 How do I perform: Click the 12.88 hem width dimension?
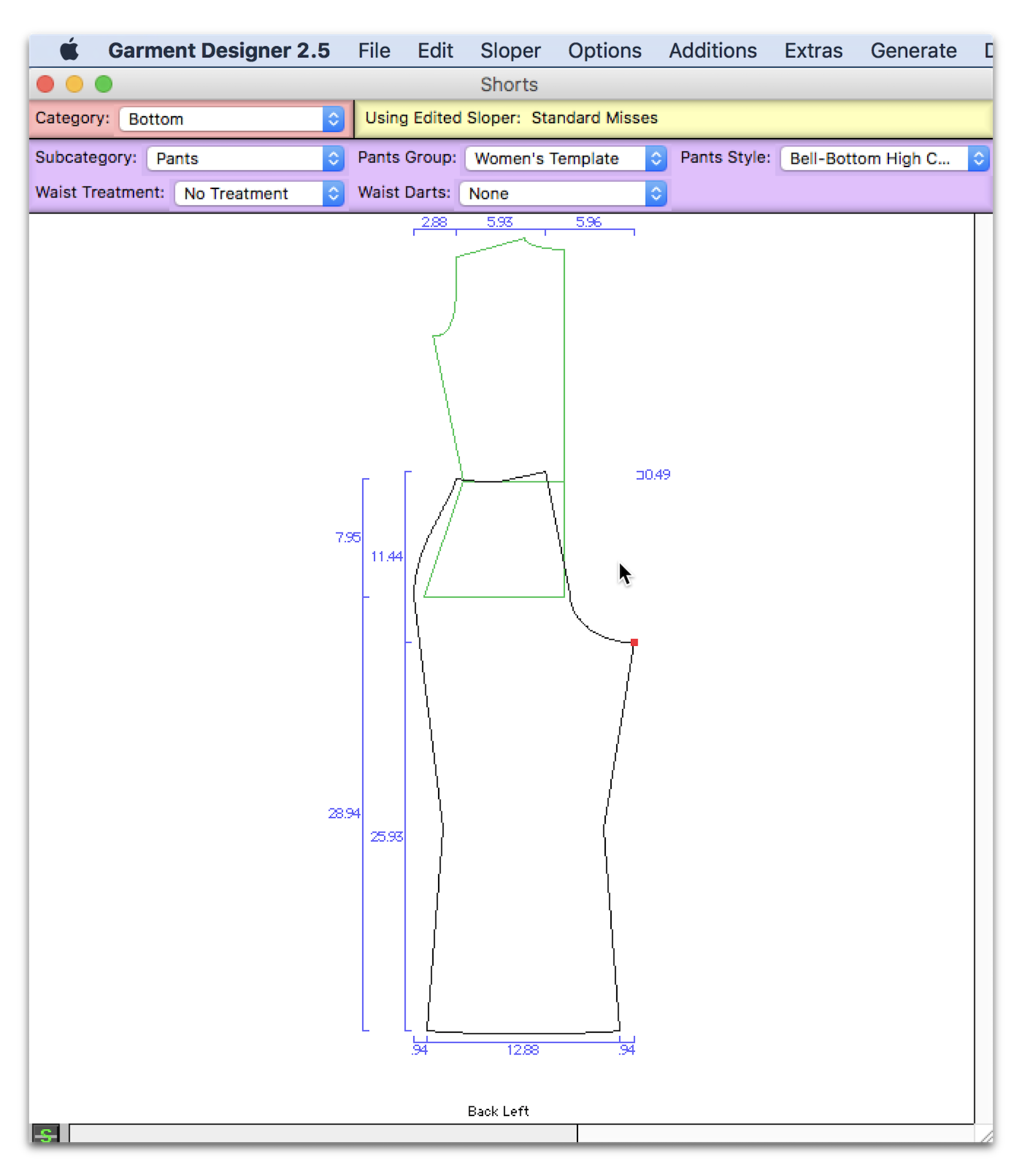click(x=522, y=1050)
